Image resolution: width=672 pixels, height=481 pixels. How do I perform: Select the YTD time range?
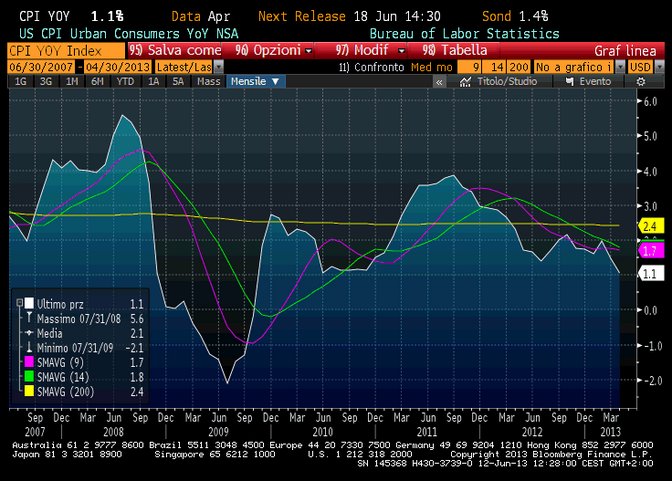tap(124, 81)
